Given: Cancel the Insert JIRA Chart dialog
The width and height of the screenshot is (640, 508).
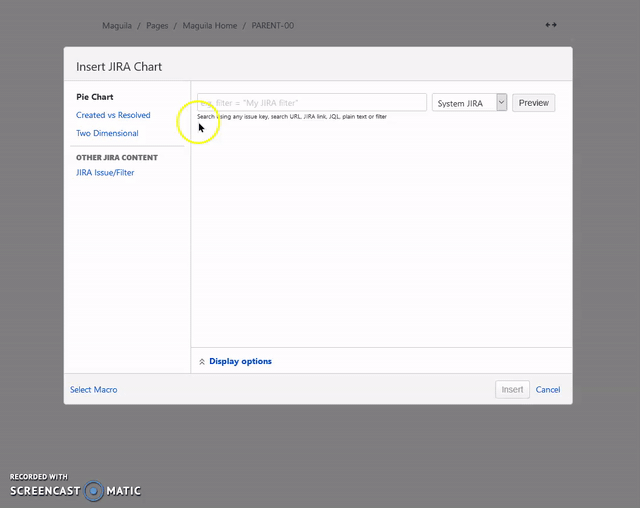Looking at the screenshot, I should coord(548,390).
